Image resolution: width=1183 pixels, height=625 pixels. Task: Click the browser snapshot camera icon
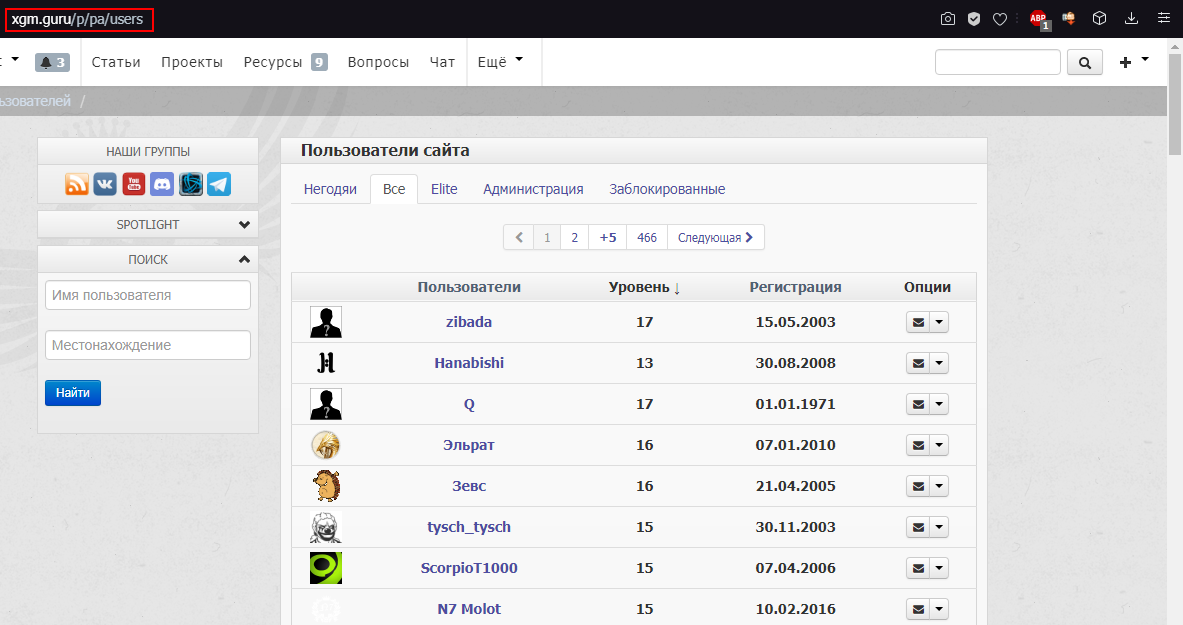(948, 19)
